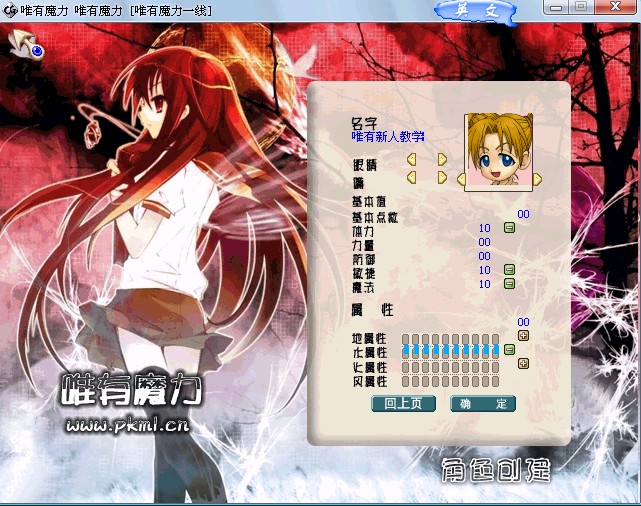Decrease 水属性 with minus button

(x=509, y=349)
